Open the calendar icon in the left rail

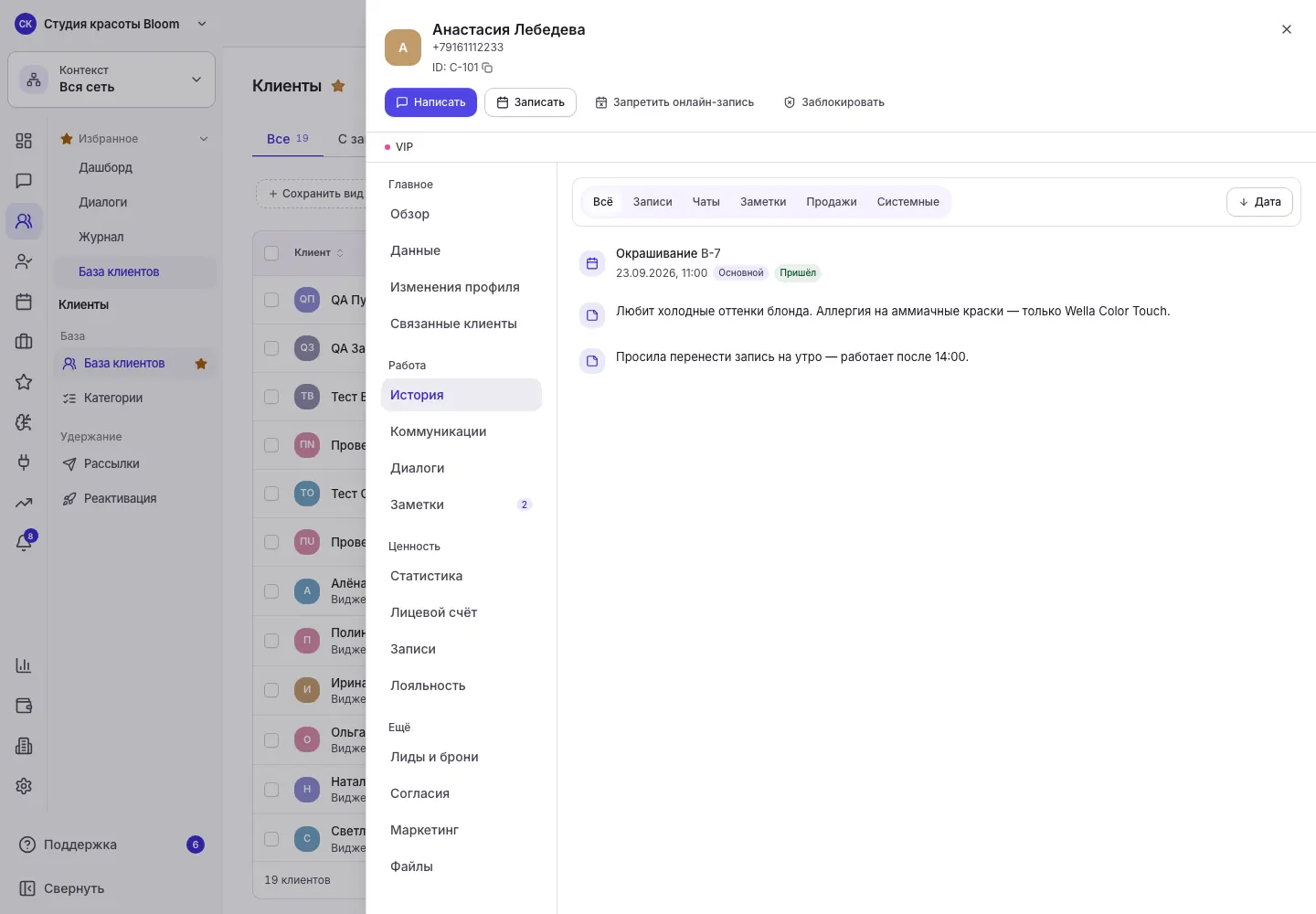24,302
